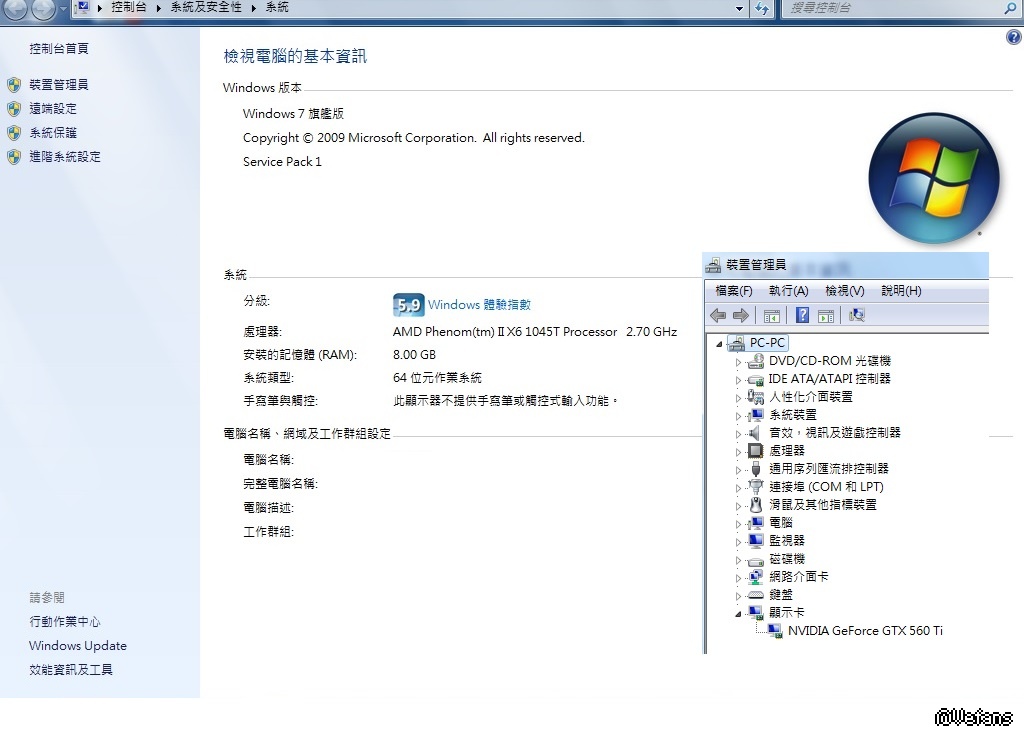Viewport: 1024px width, 738px height.
Task: Select the 音效，視訊及遊戲控制器 row label
Action: tap(835, 433)
